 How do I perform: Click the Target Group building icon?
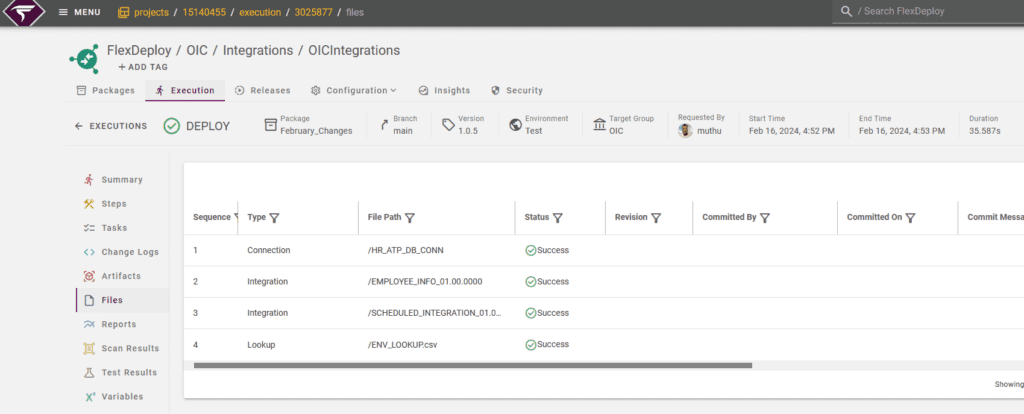coord(599,125)
